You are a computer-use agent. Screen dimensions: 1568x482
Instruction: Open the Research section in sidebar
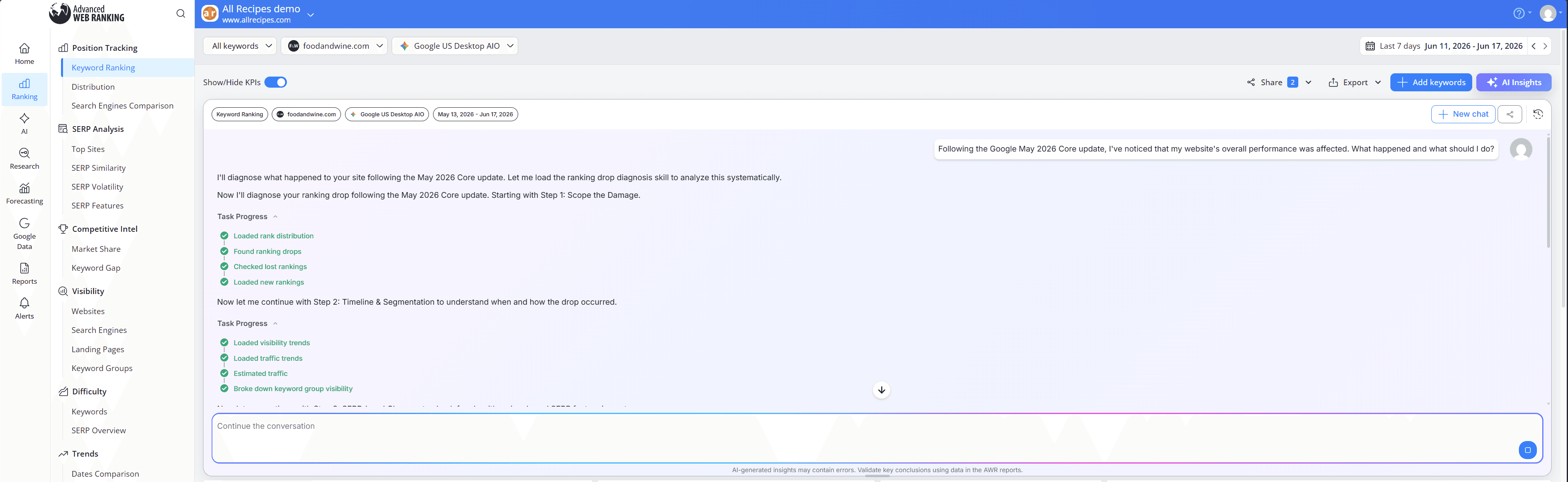tap(24, 158)
